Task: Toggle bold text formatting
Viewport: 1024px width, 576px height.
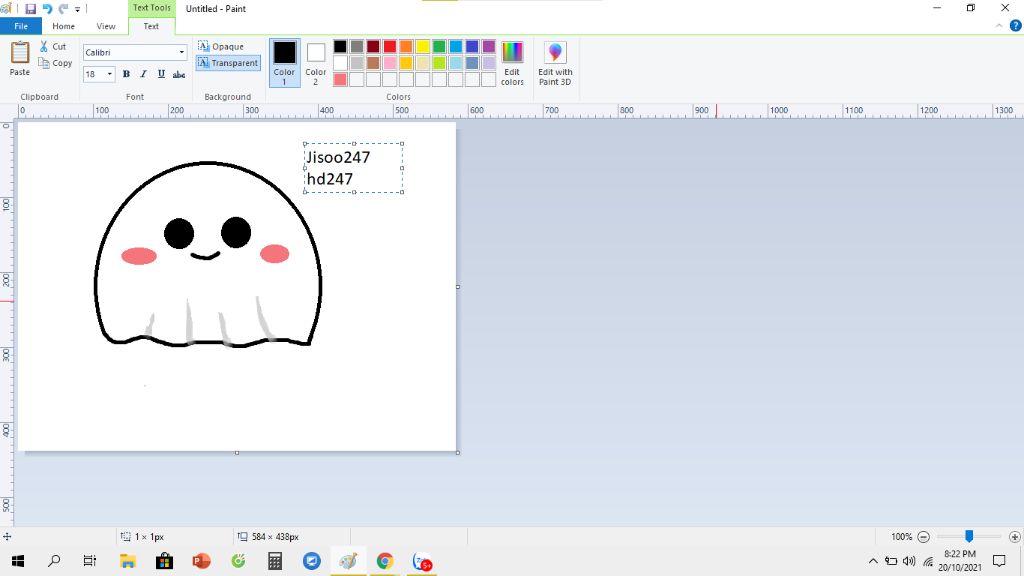Action: pos(126,74)
